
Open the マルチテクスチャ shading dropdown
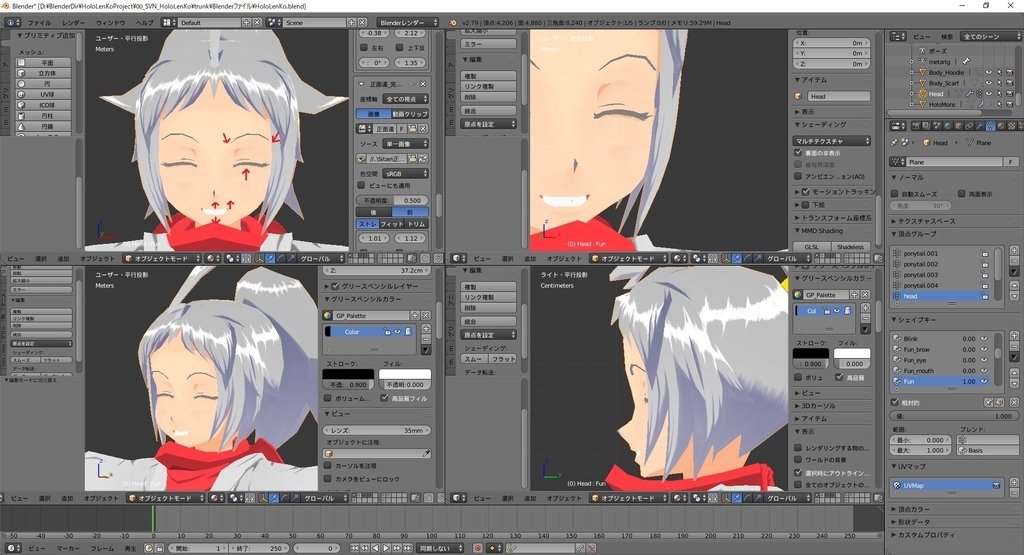pos(832,141)
